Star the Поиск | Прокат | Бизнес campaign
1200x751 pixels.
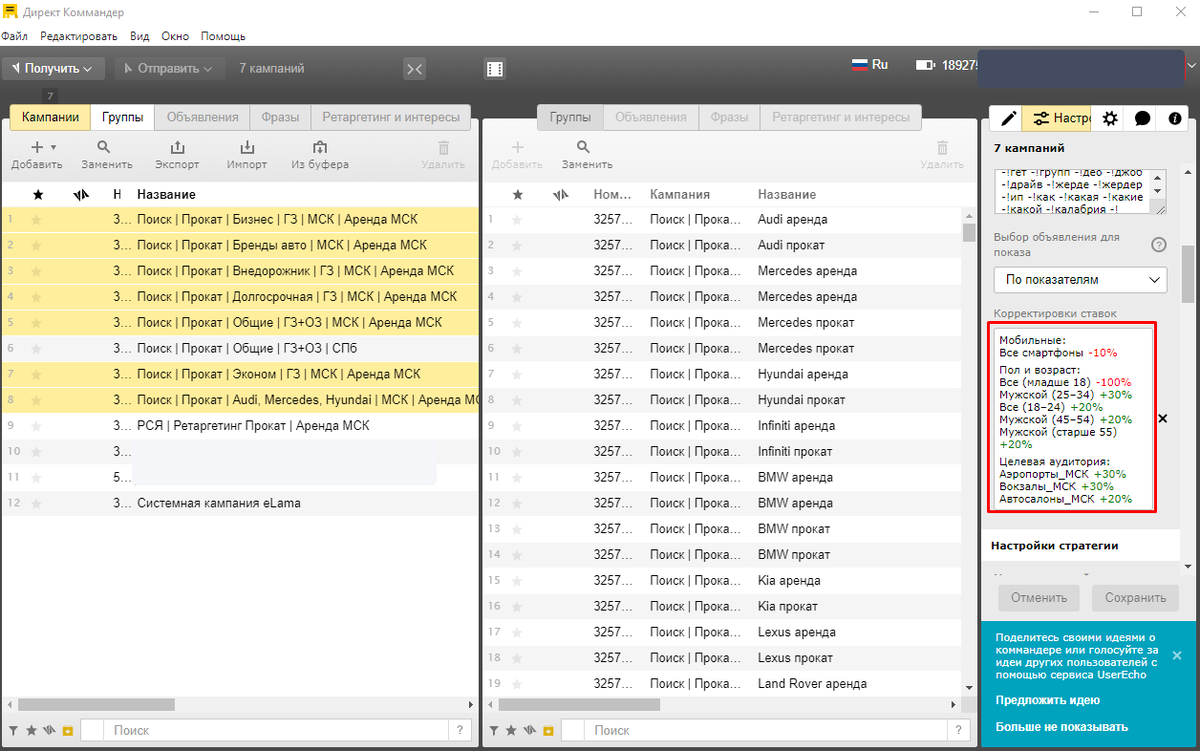coord(38,219)
